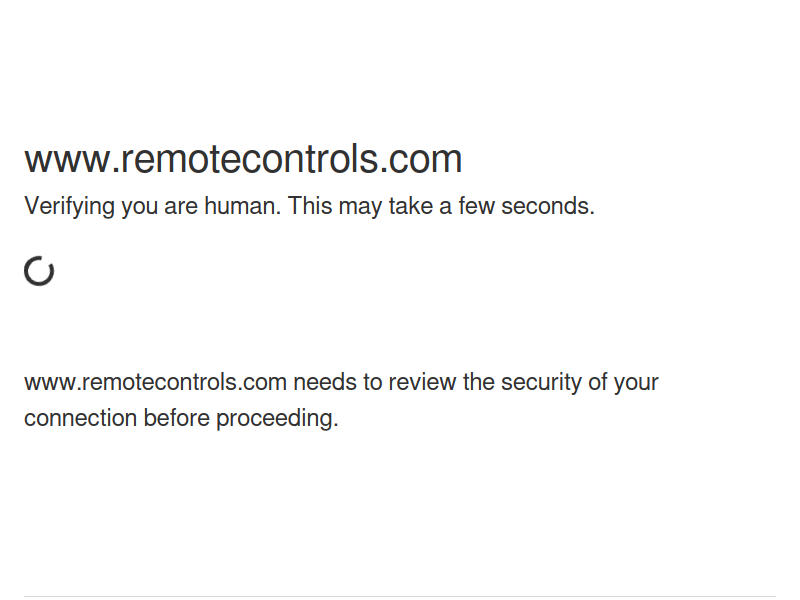The image size is (800, 600).
Task: Click the word "seconds." in the subtitle
Action: pos(547,206)
